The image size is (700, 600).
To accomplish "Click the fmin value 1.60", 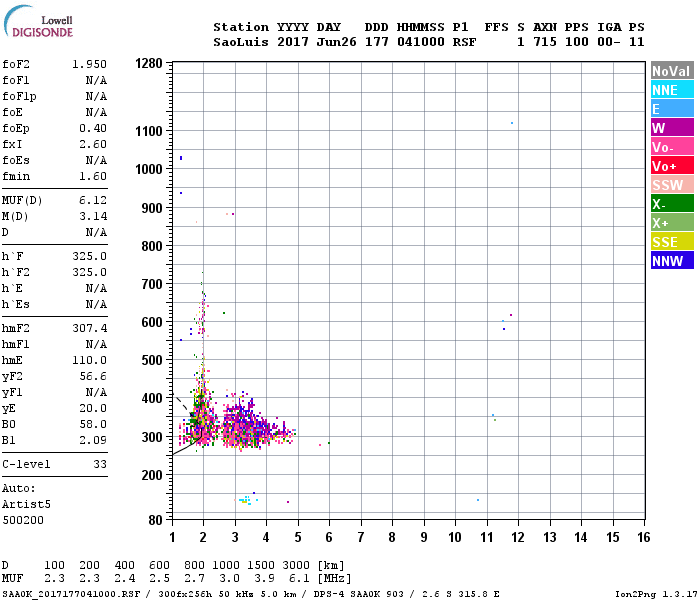I will [93, 176].
